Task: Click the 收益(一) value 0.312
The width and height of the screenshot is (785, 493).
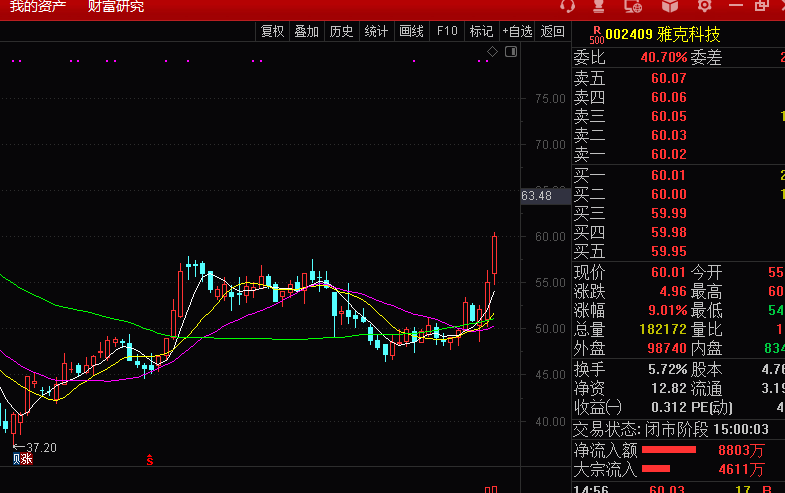Action: click(x=669, y=407)
